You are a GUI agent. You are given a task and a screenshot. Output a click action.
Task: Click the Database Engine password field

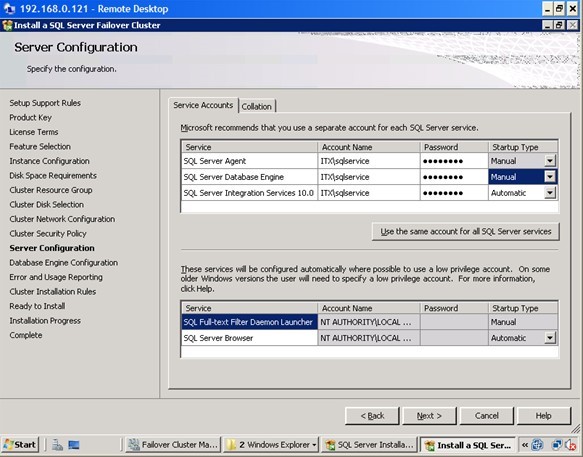coord(454,177)
